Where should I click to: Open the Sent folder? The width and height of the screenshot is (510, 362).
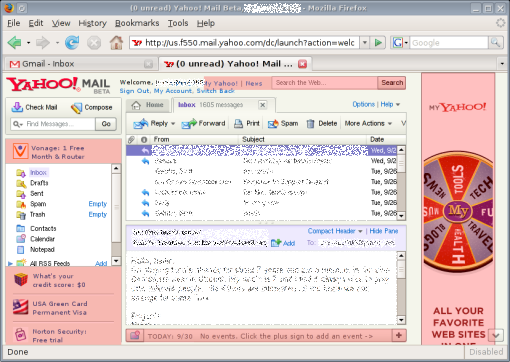point(37,193)
